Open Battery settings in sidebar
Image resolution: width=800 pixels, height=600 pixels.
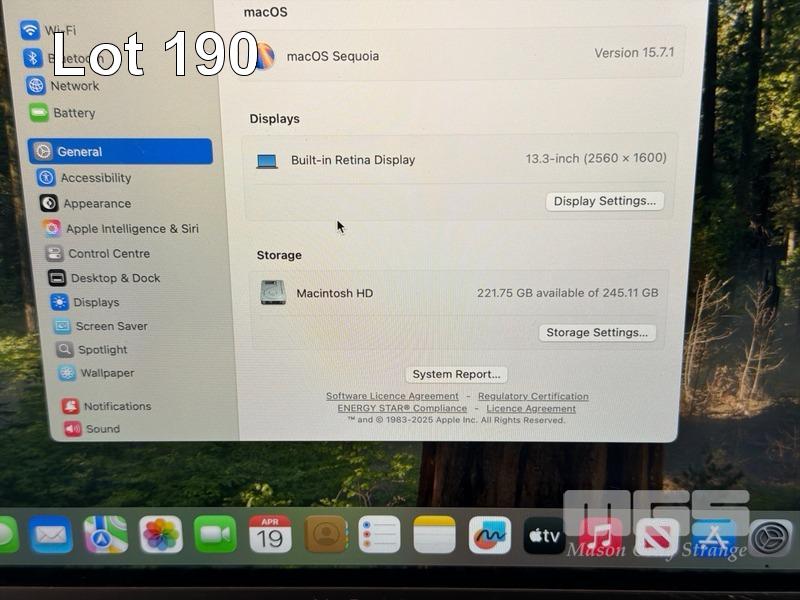62,113
